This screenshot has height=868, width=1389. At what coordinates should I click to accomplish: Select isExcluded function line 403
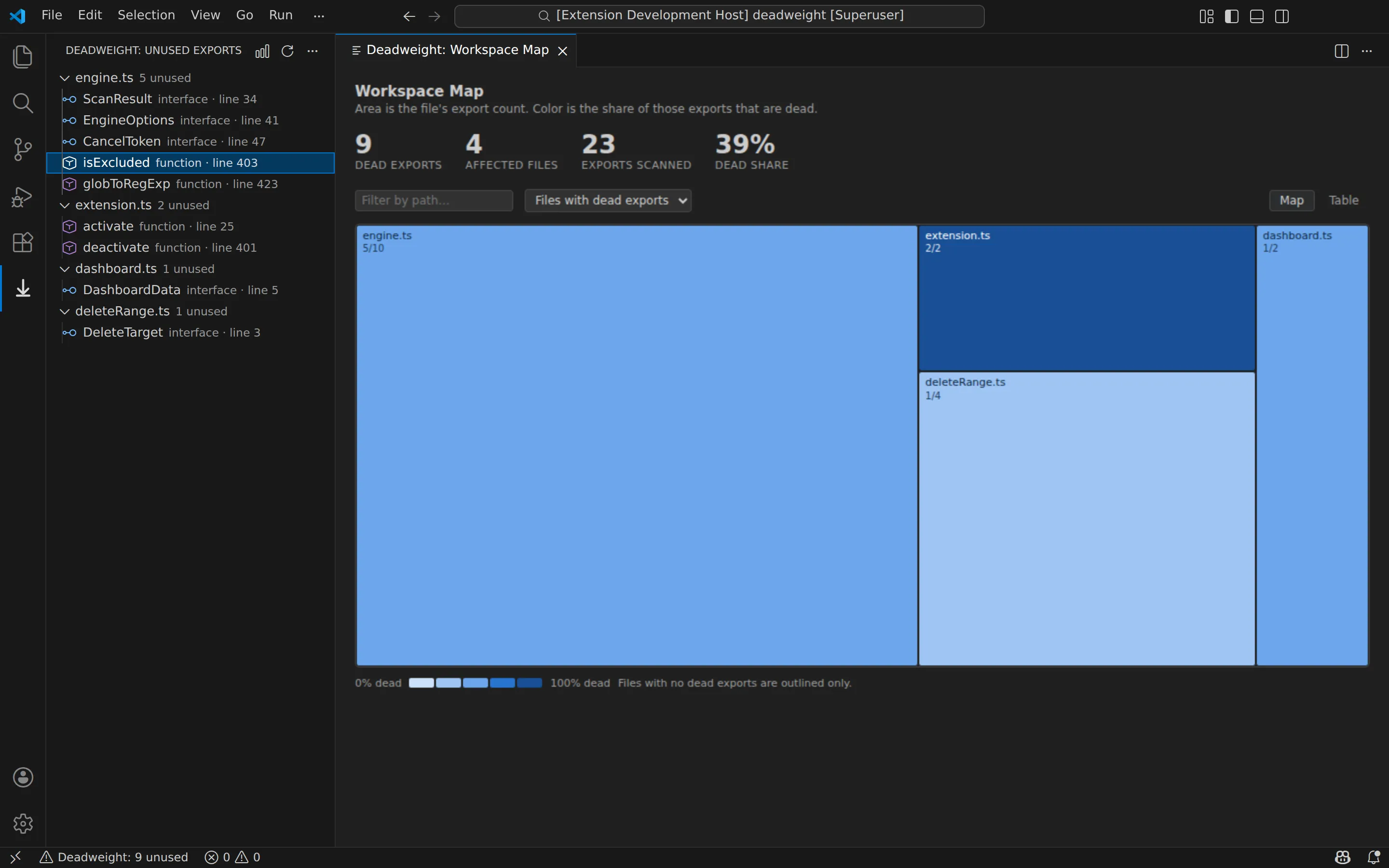pyautogui.click(x=191, y=163)
